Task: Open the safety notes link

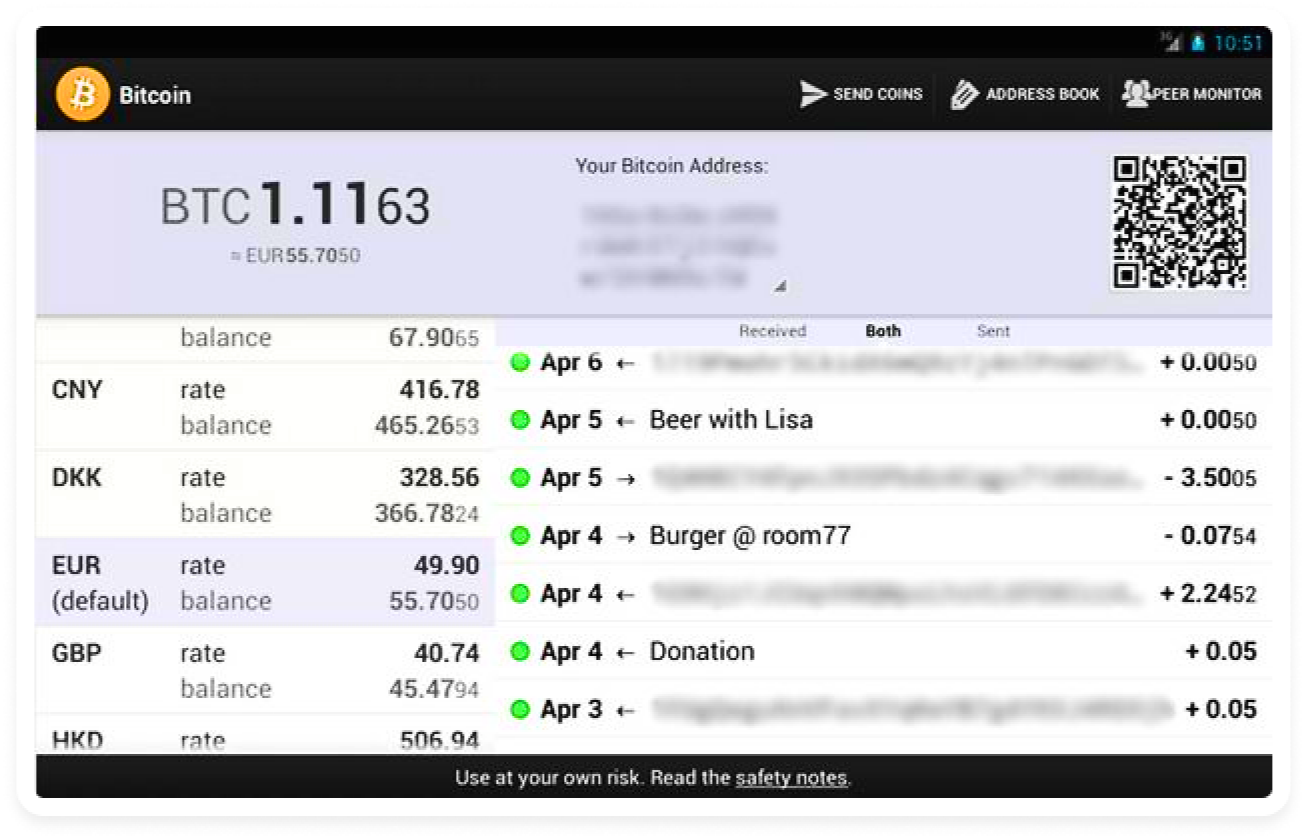Action: (x=791, y=778)
